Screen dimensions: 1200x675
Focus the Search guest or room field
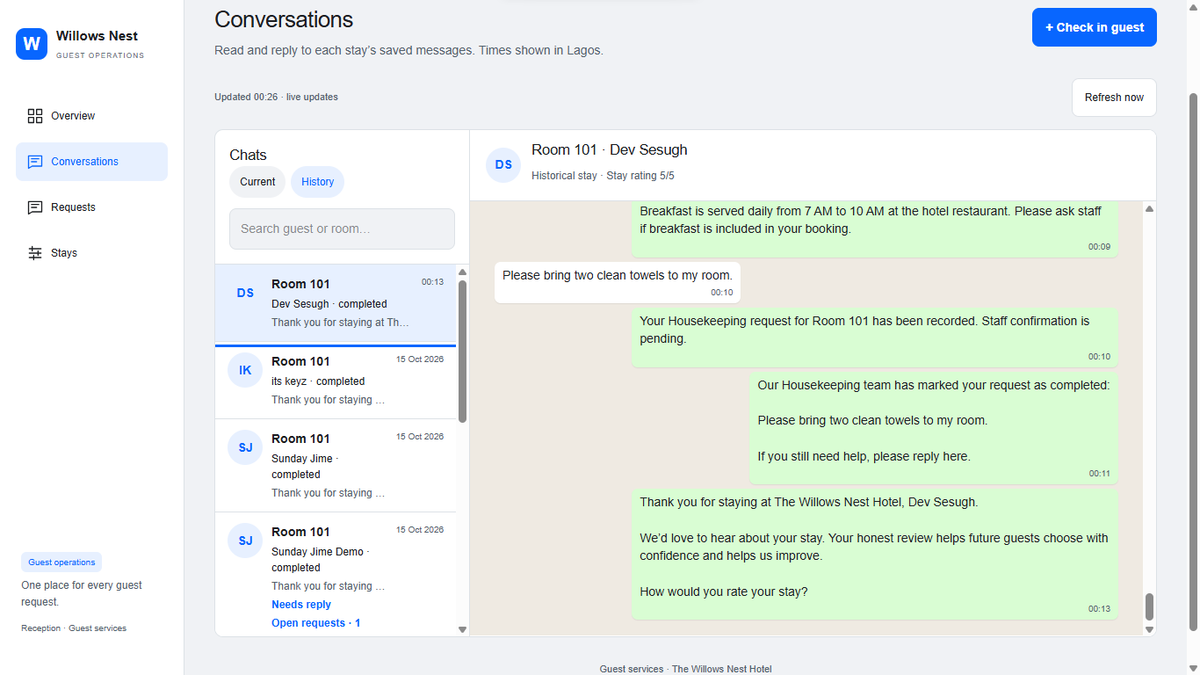point(342,229)
